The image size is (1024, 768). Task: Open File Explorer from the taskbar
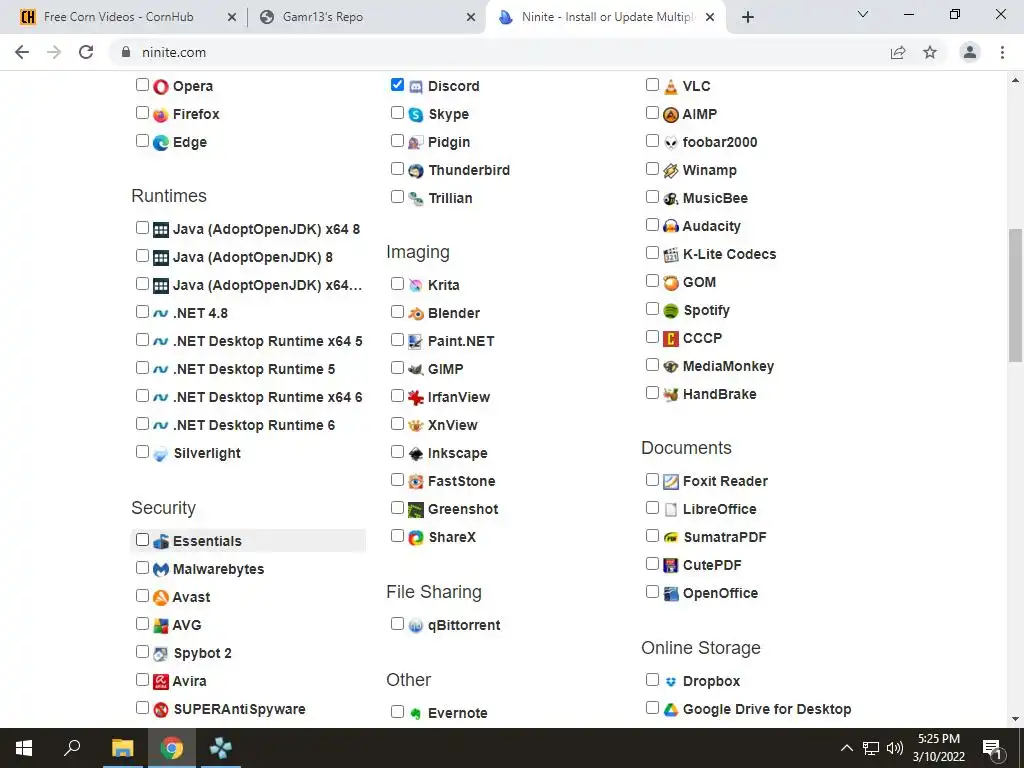click(x=122, y=748)
